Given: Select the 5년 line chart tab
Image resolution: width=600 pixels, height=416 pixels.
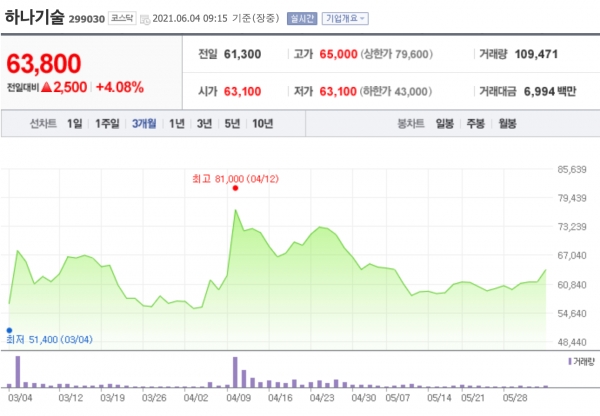Looking at the screenshot, I should pos(232,124).
